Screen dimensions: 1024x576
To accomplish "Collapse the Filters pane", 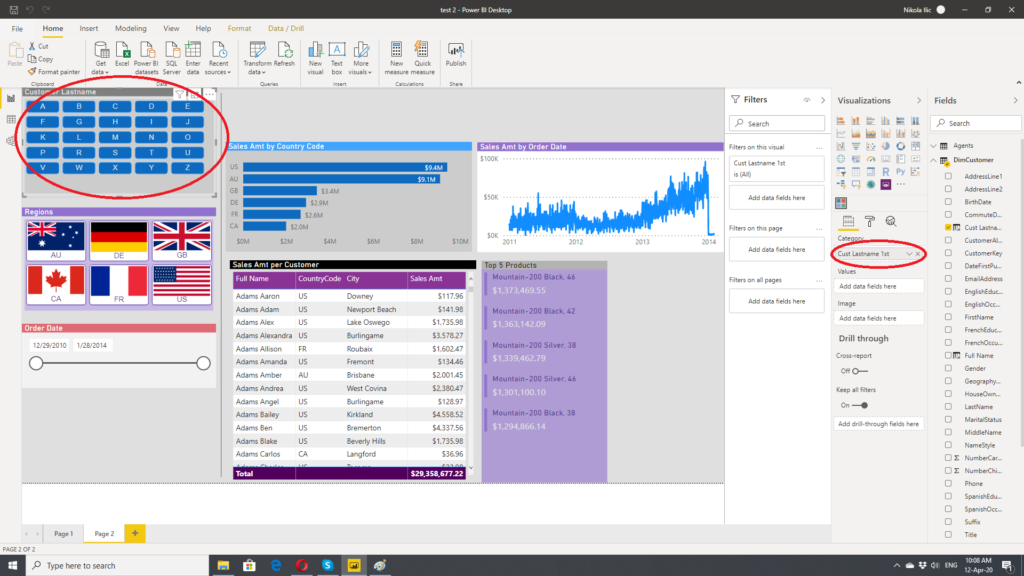I will pos(823,100).
